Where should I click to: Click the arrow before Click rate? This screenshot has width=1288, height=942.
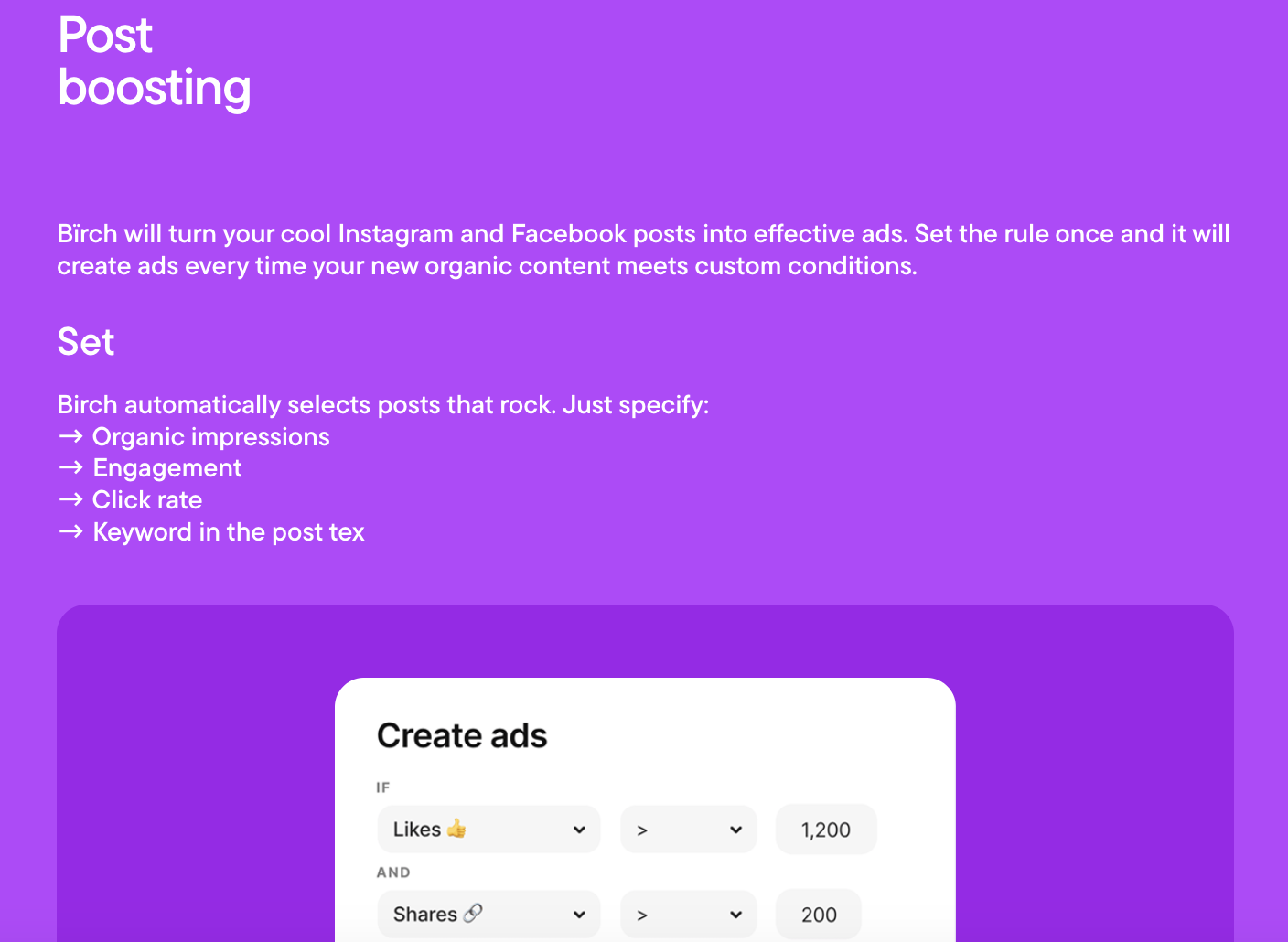click(70, 499)
